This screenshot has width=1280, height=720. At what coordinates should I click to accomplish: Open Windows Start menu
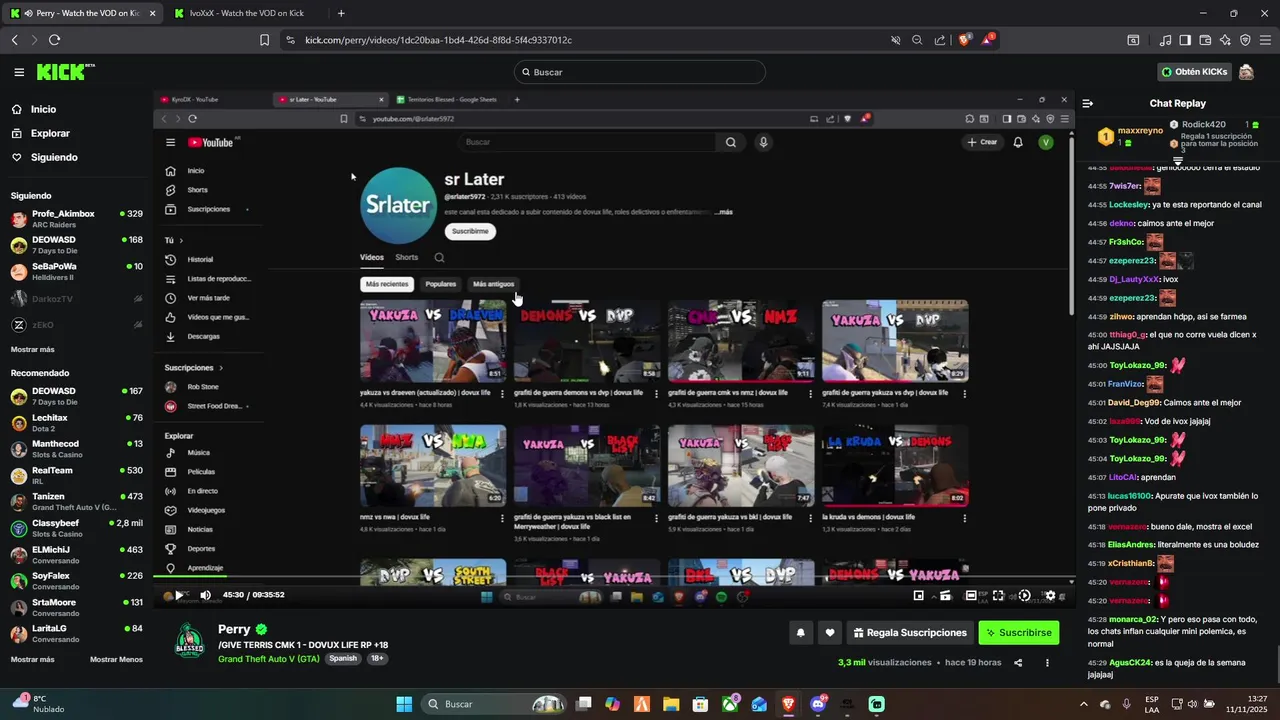pyautogui.click(x=404, y=704)
